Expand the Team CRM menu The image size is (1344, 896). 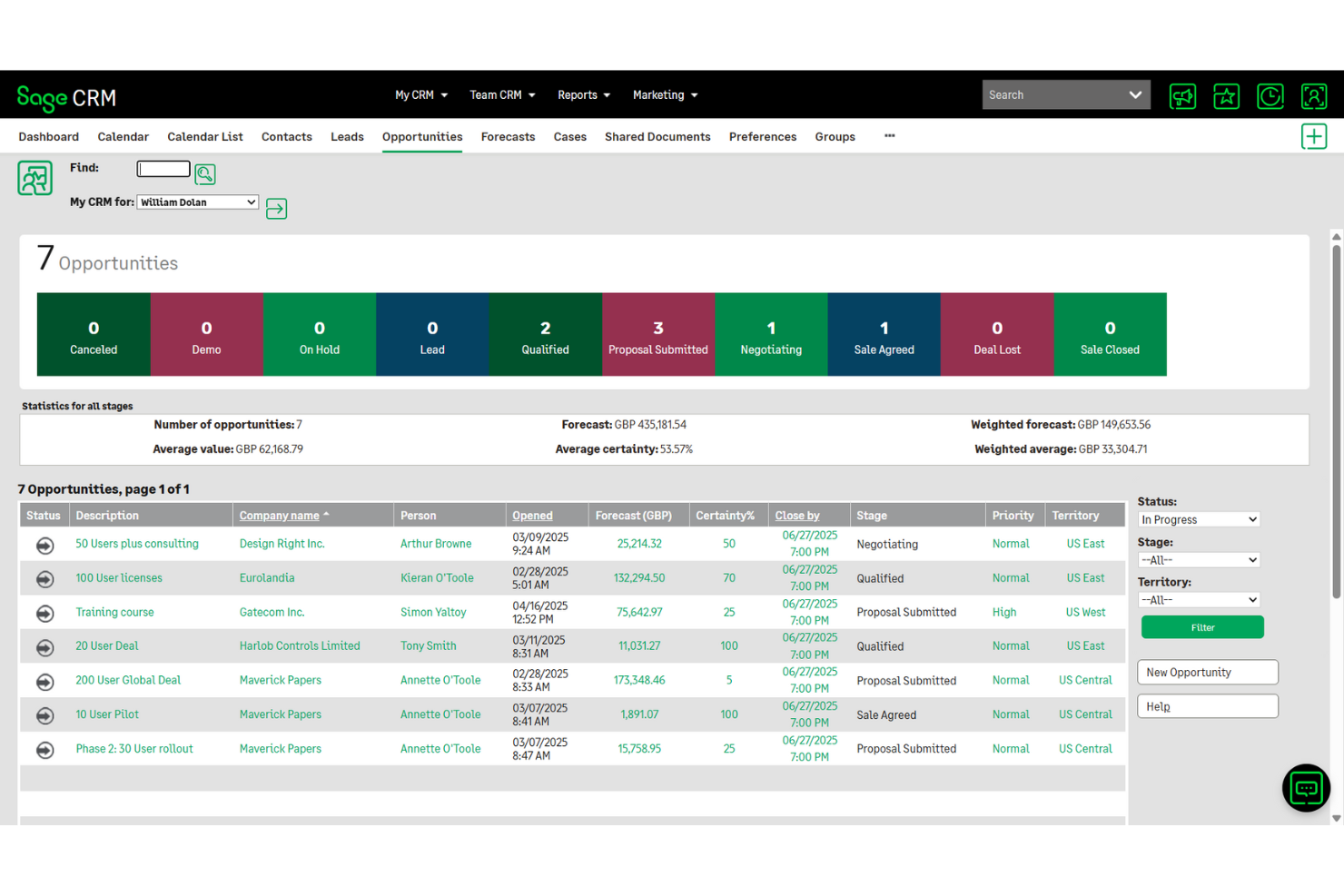point(502,94)
